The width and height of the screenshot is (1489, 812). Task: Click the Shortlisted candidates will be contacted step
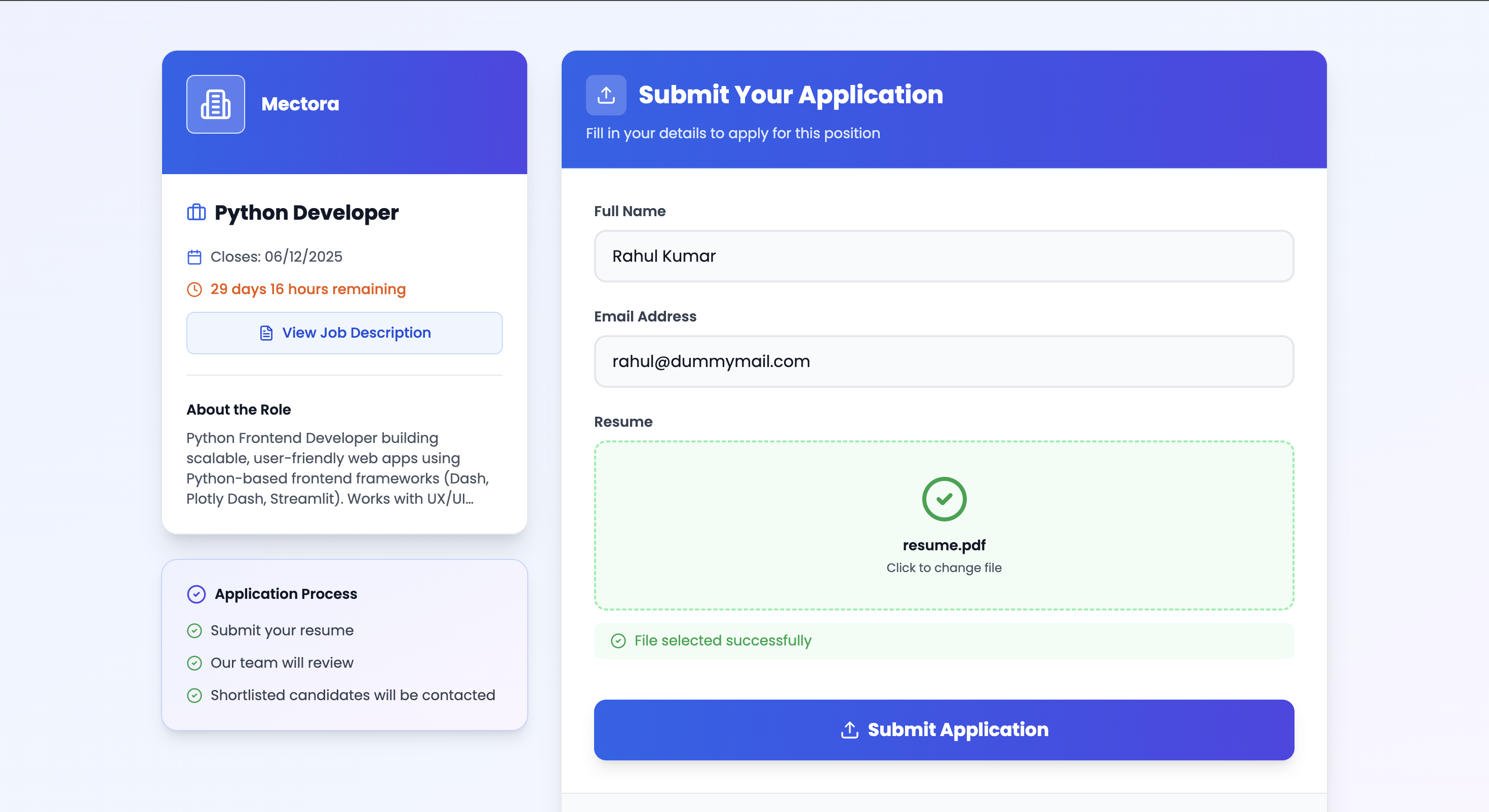(352, 695)
